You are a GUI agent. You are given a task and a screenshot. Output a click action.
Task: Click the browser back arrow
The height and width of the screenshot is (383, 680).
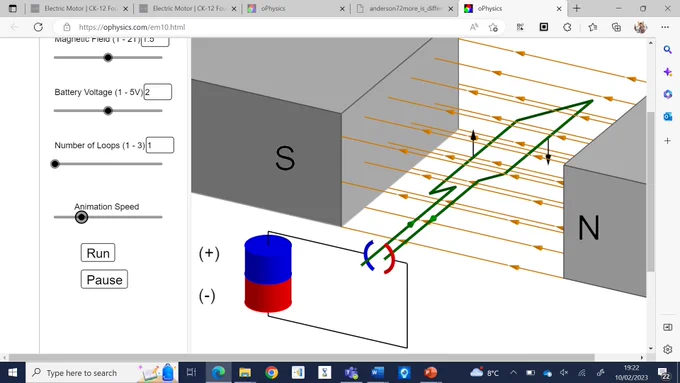coord(15,27)
